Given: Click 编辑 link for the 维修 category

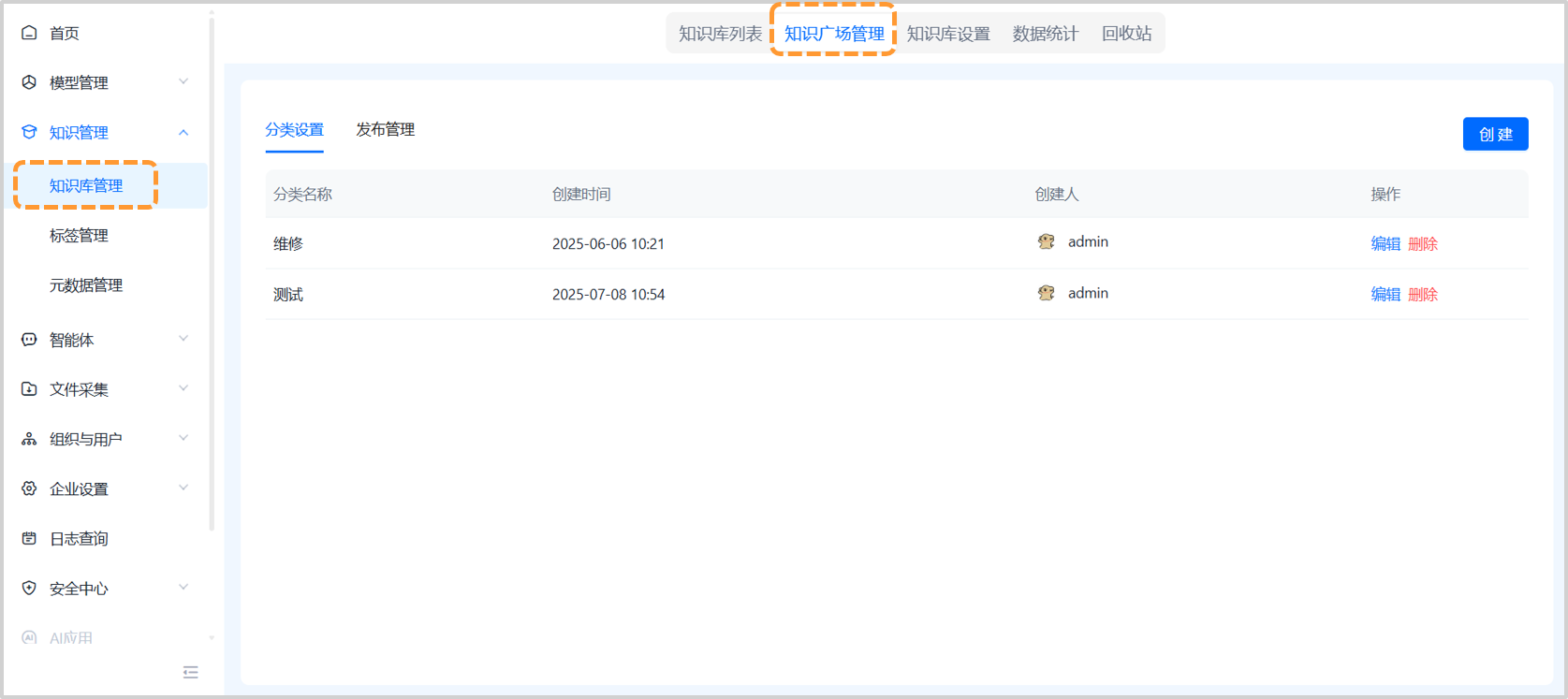Looking at the screenshot, I should pyautogui.click(x=1385, y=243).
